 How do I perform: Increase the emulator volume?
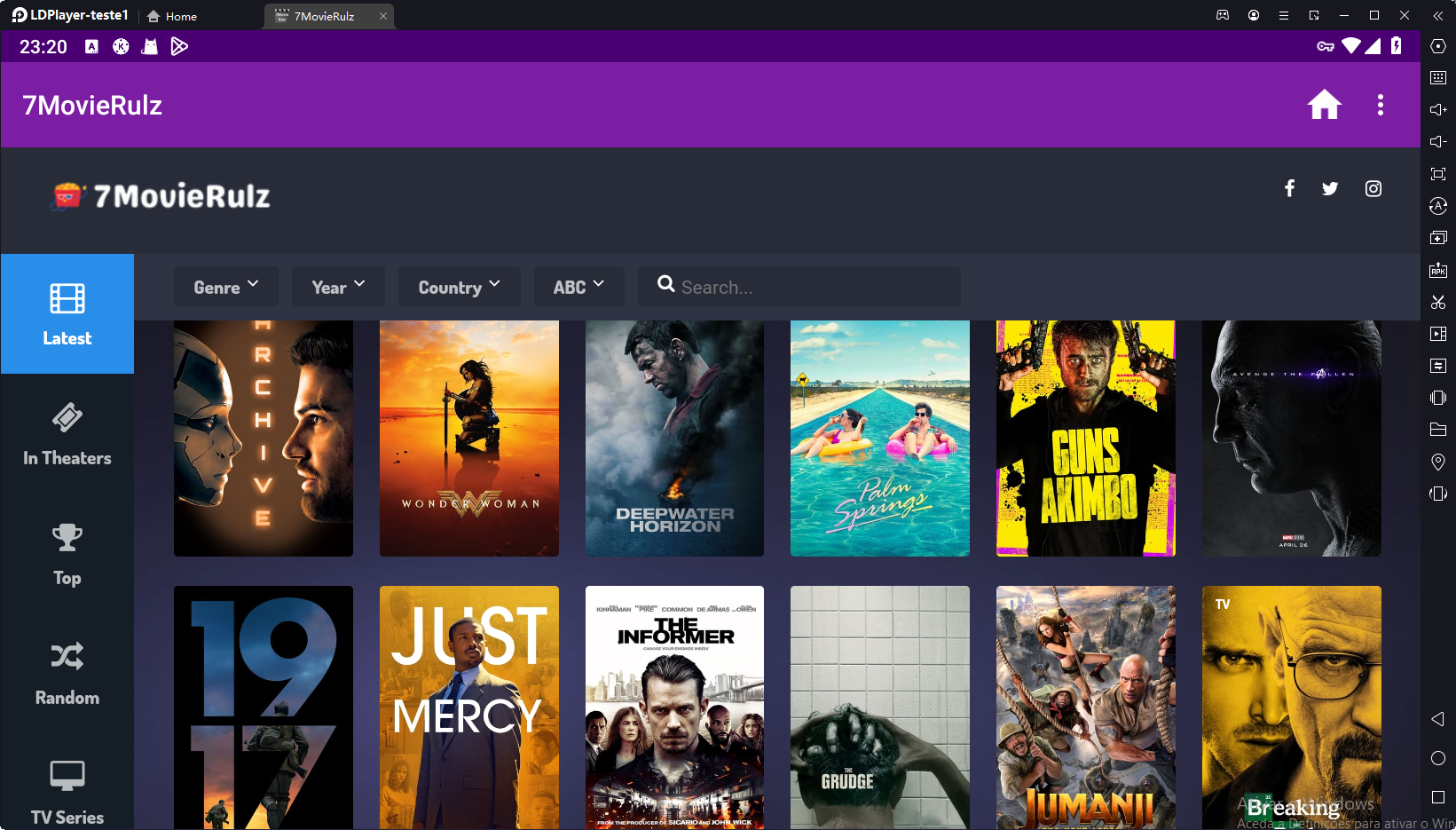coord(1437,109)
